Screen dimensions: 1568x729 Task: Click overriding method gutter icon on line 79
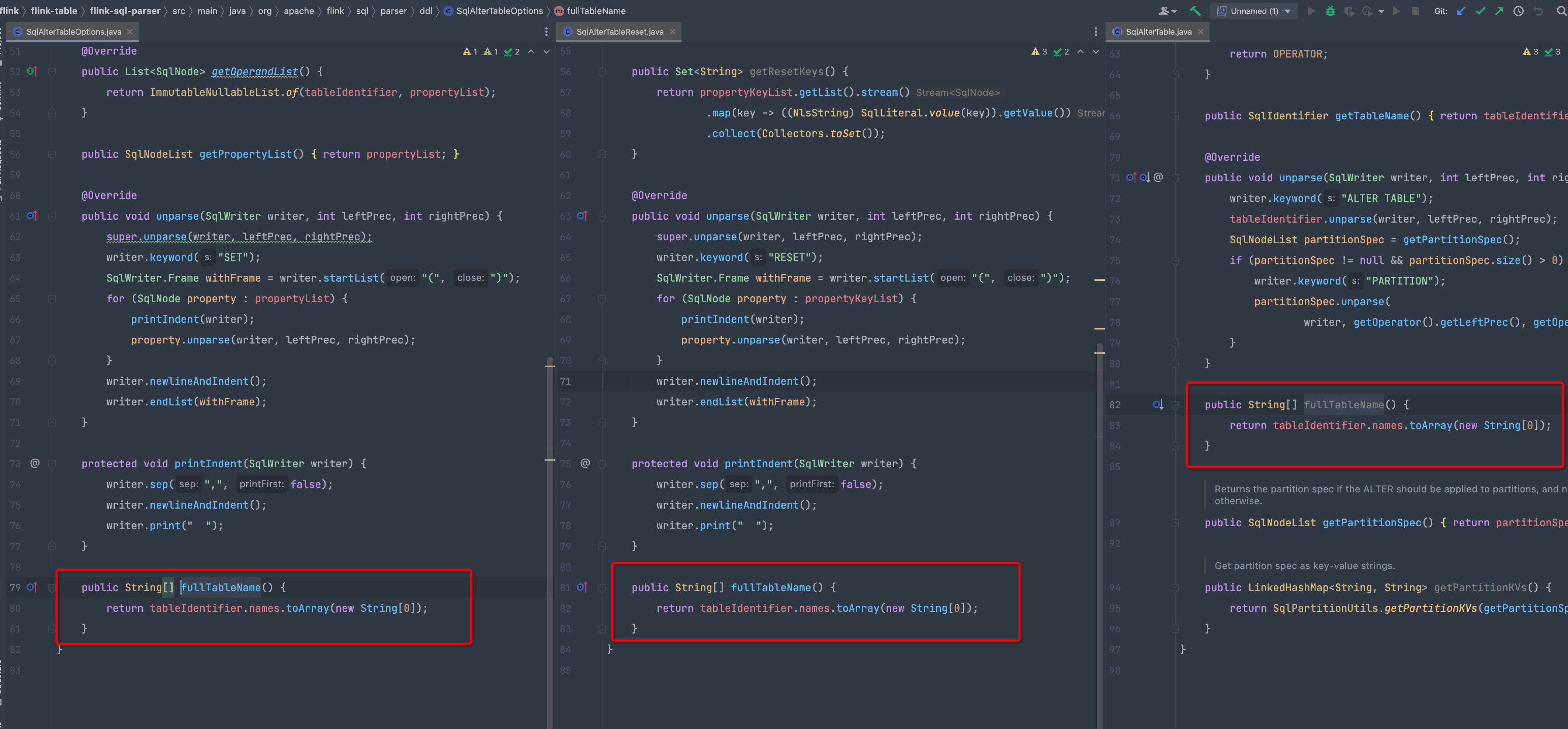click(32, 587)
